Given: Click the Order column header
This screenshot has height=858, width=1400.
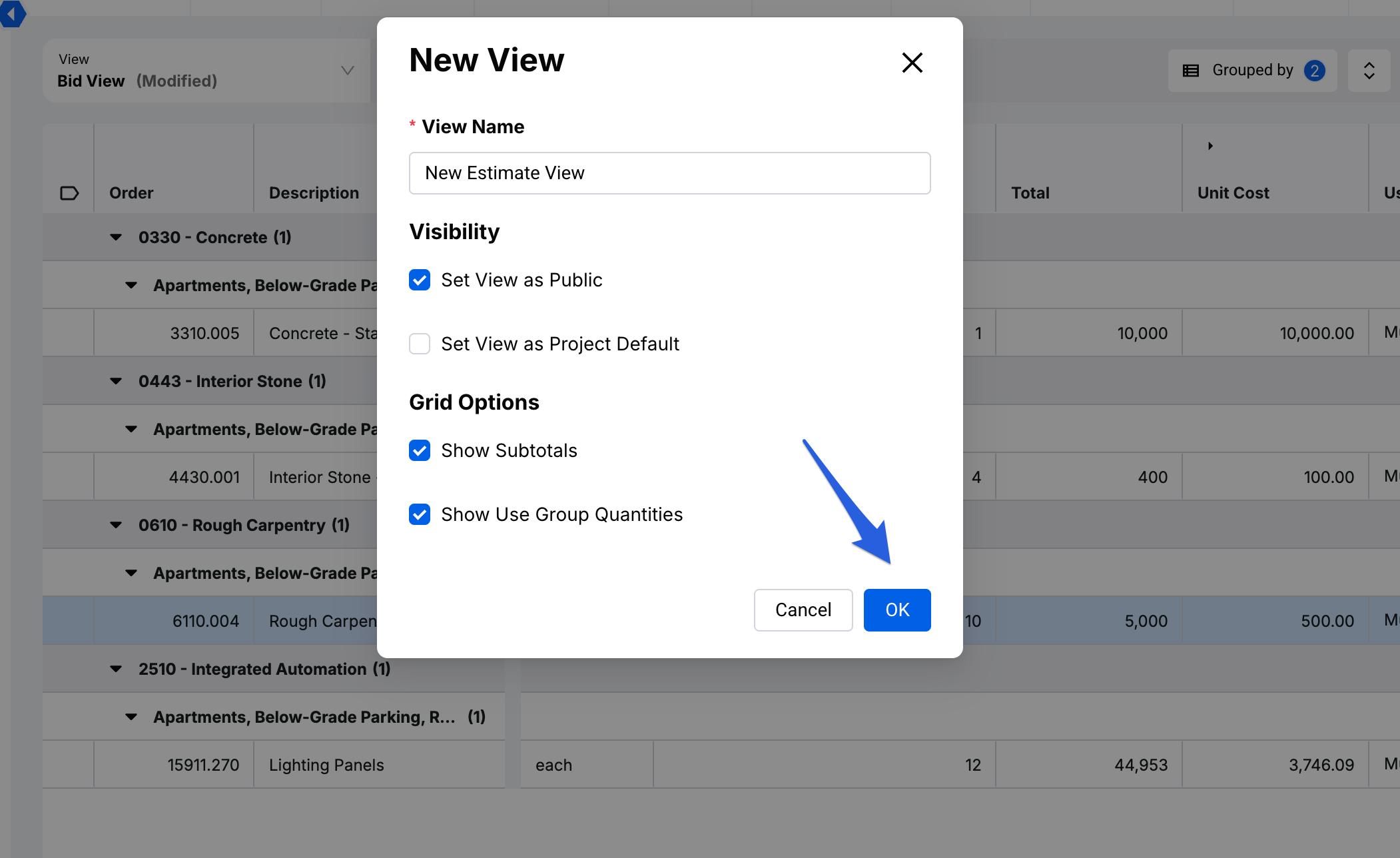Looking at the screenshot, I should coord(132,193).
